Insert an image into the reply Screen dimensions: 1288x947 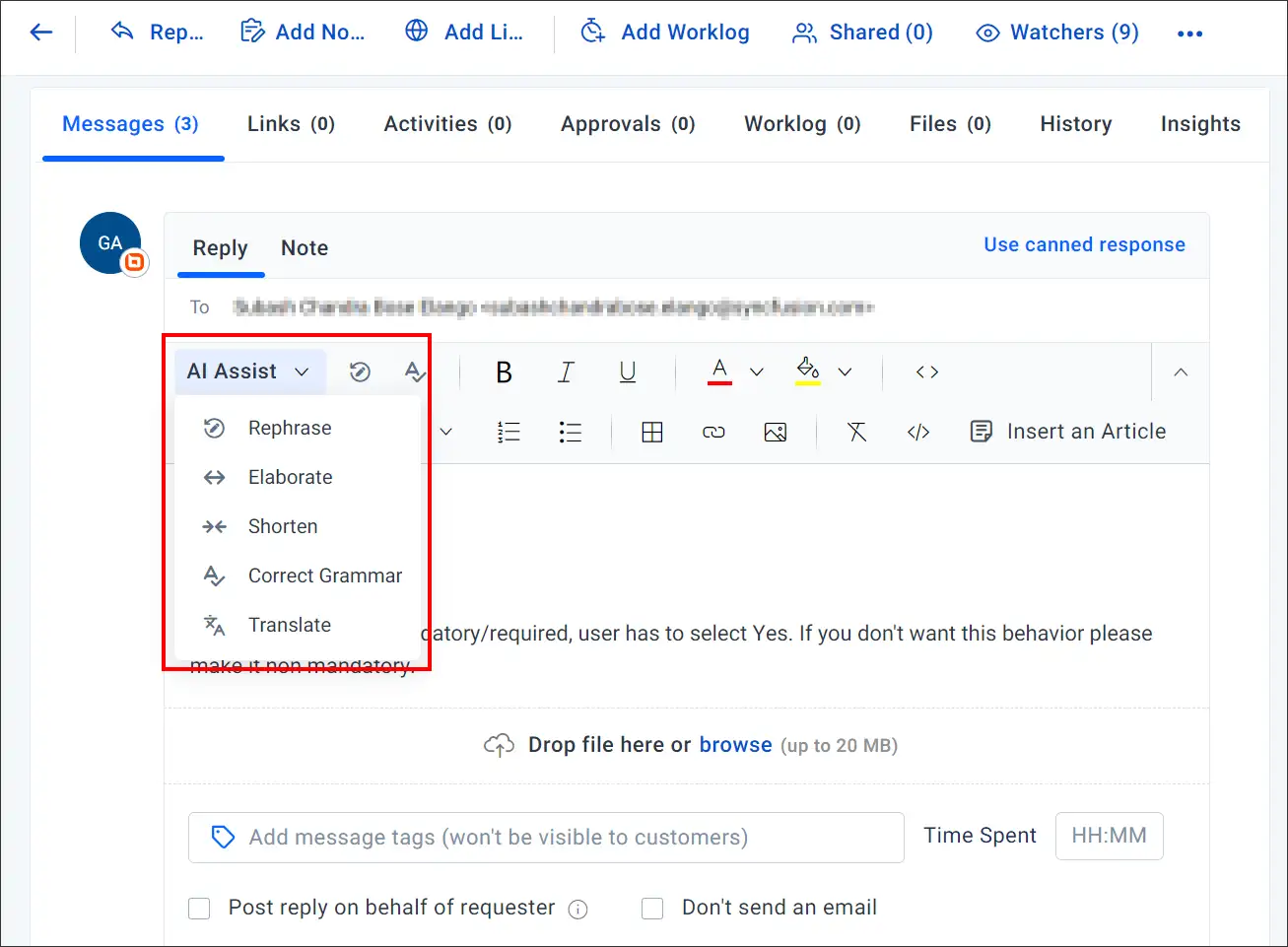776,432
